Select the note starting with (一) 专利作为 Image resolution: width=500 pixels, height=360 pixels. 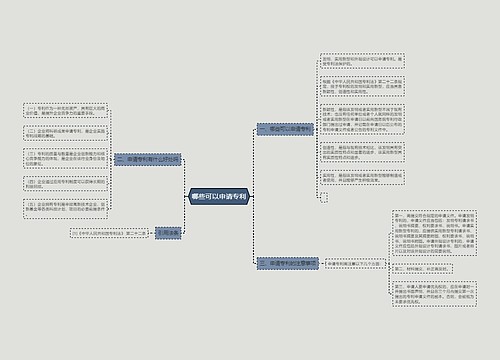[x=65, y=111]
